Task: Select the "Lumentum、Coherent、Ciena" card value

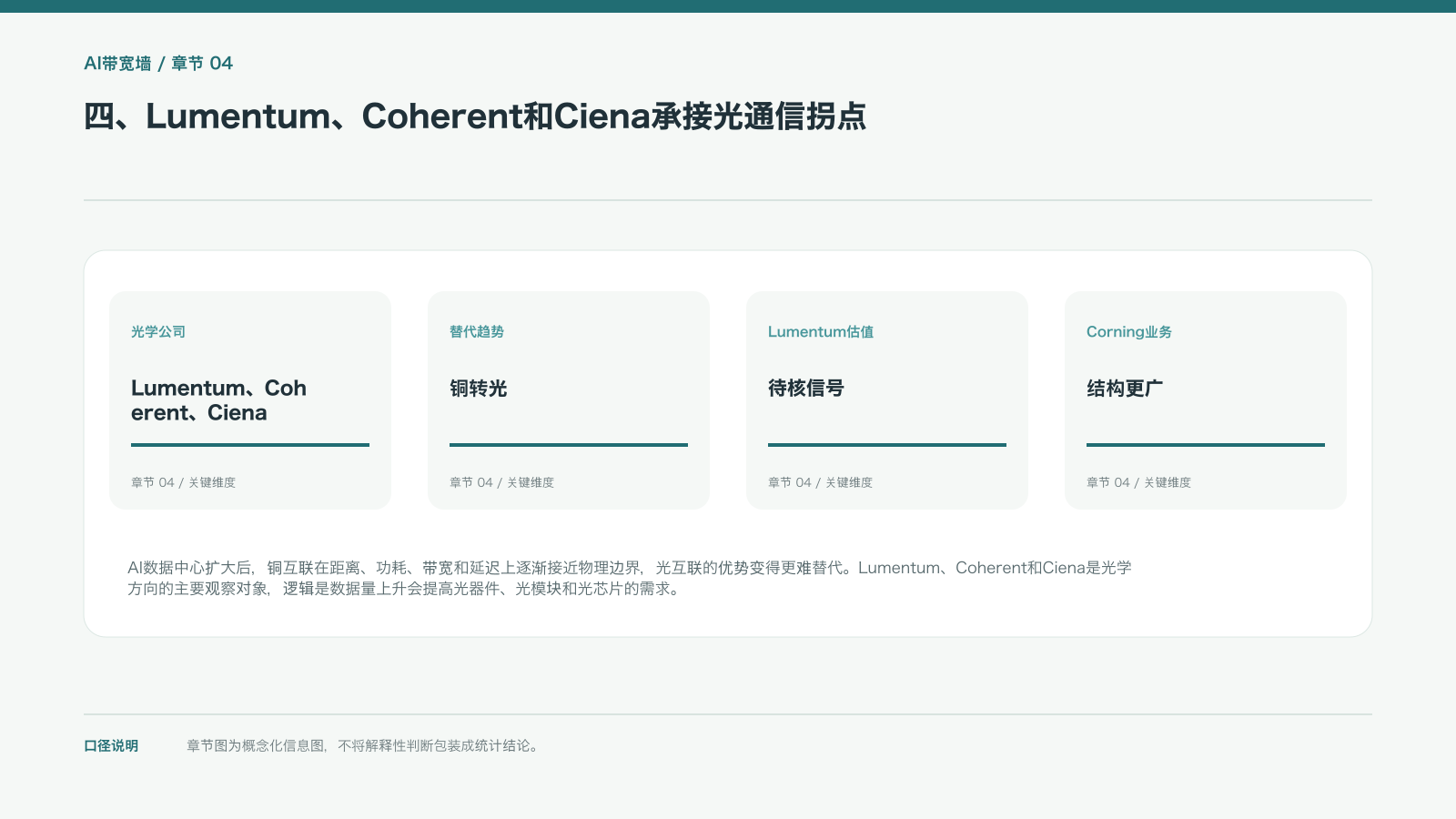Action: (218, 400)
